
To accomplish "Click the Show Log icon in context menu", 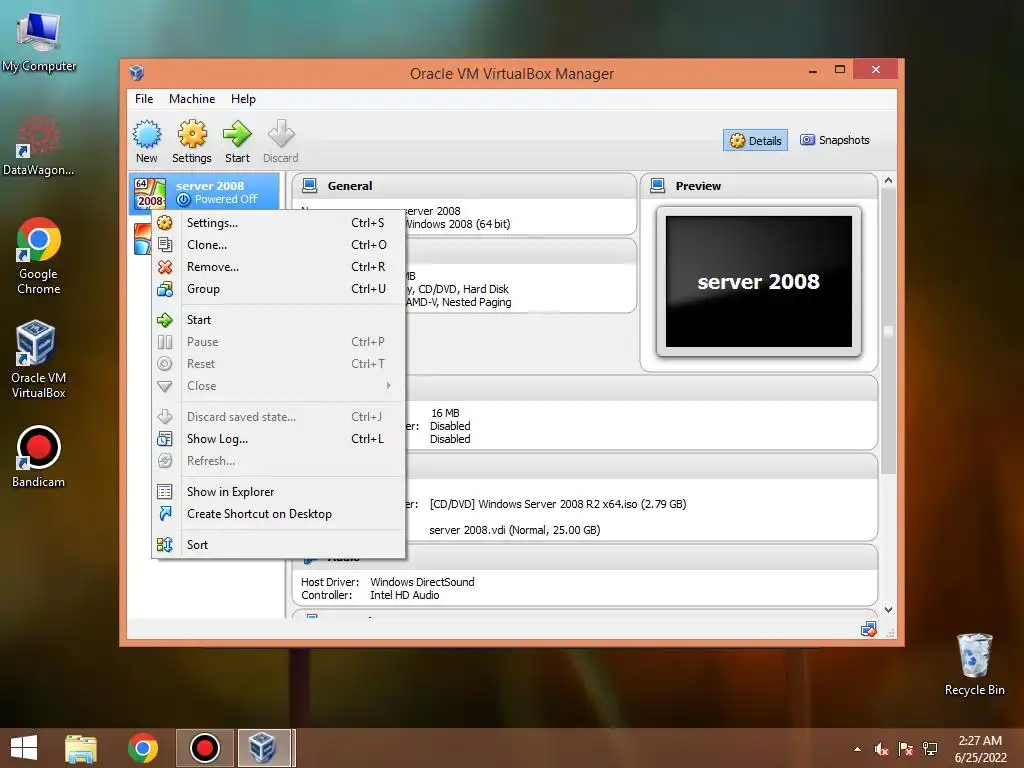I will pyautogui.click(x=165, y=439).
